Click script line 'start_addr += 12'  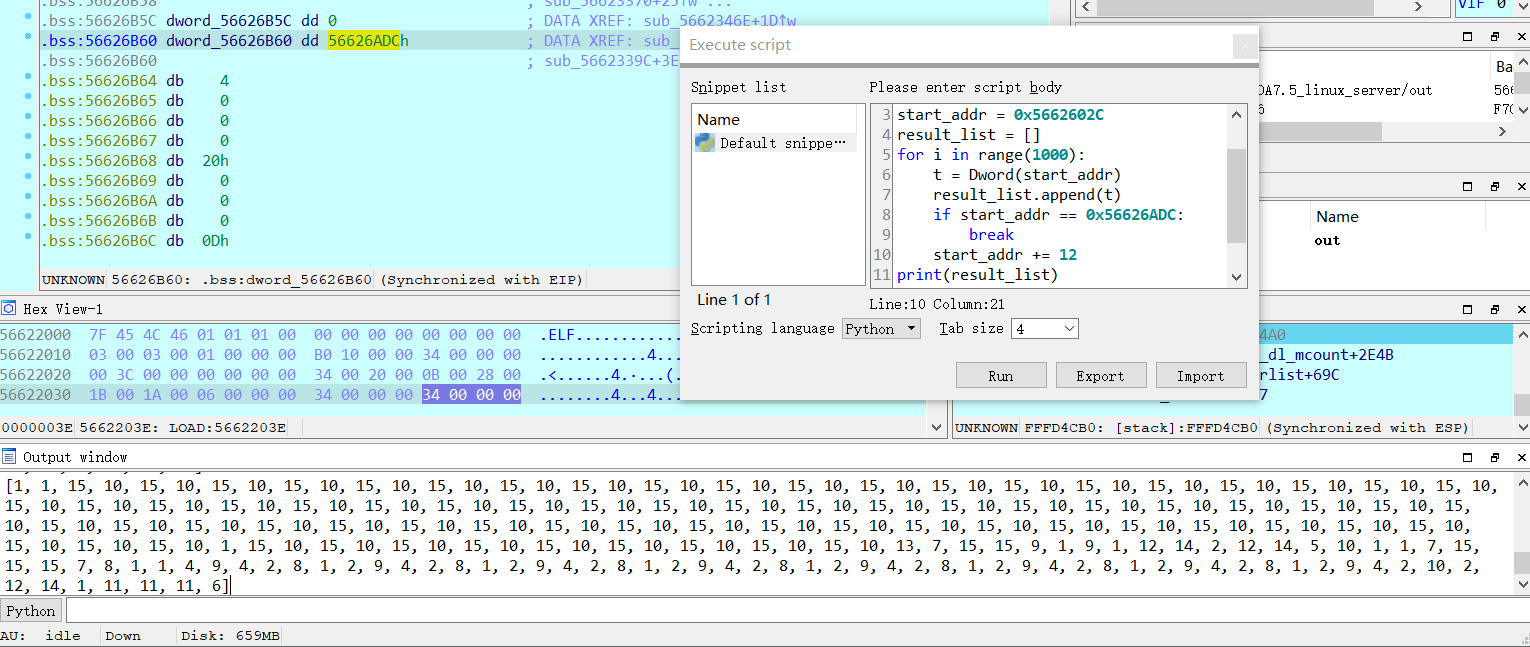(x=1005, y=254)
